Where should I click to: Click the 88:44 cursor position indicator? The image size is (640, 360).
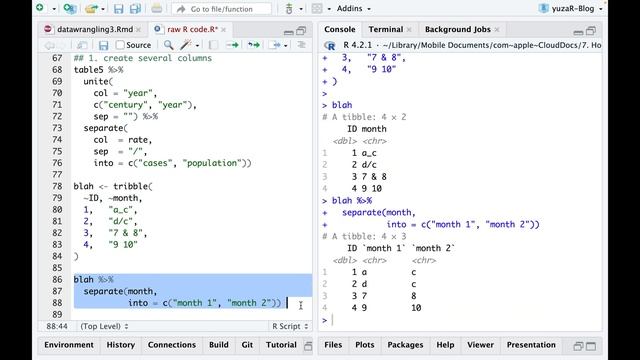point(57,327)
